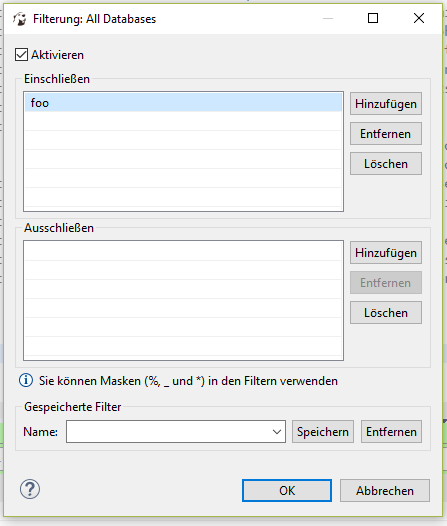447x526 pixels.
Task: Cancel with the Abbrechen button
Action: [385, 490]
